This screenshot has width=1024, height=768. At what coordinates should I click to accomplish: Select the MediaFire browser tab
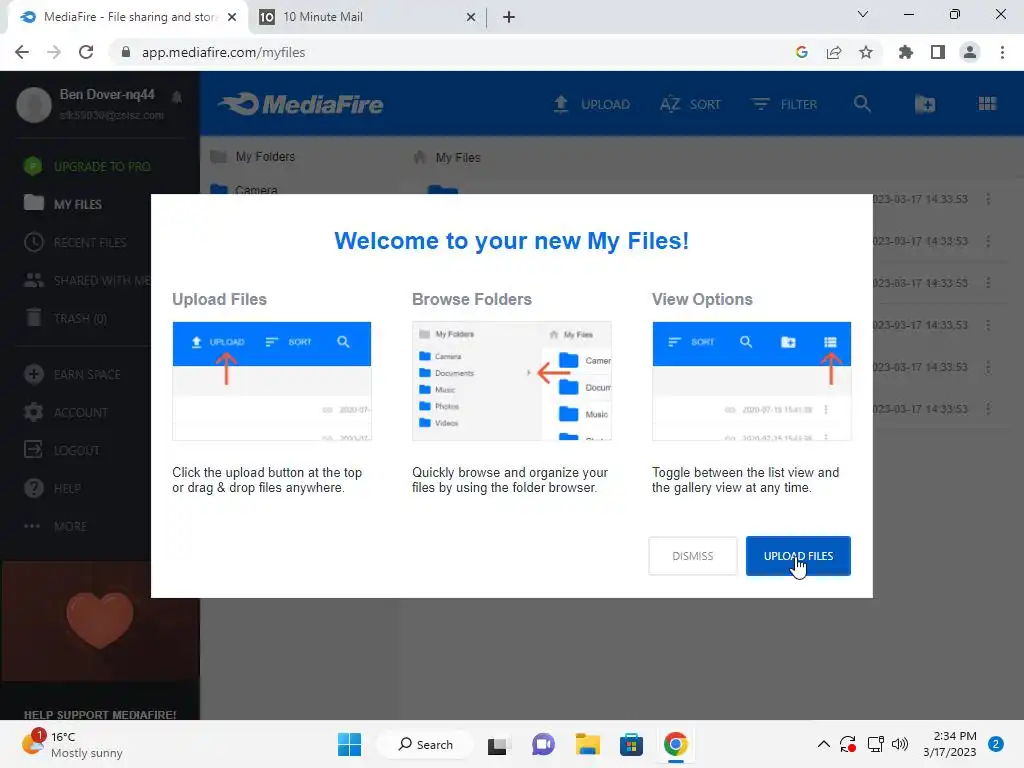127,17
